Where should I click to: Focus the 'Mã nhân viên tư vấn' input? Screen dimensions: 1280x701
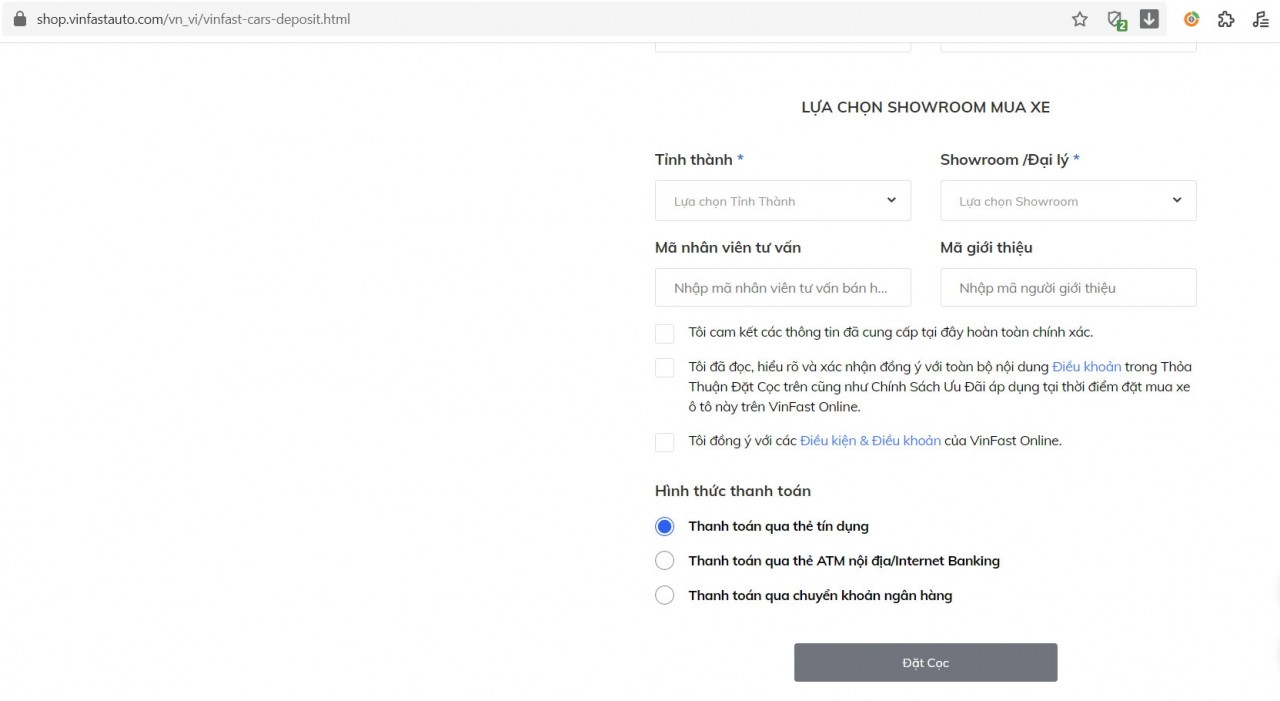tap(782, 288)
